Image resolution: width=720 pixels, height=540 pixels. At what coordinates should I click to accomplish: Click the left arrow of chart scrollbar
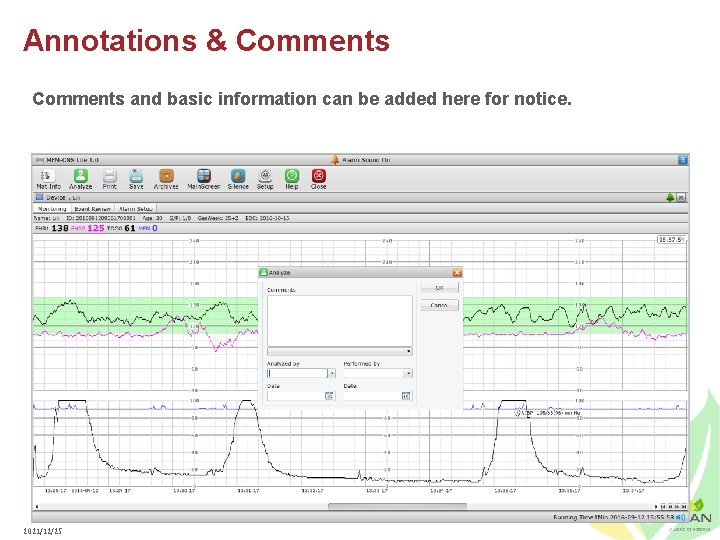pos(37,507)
